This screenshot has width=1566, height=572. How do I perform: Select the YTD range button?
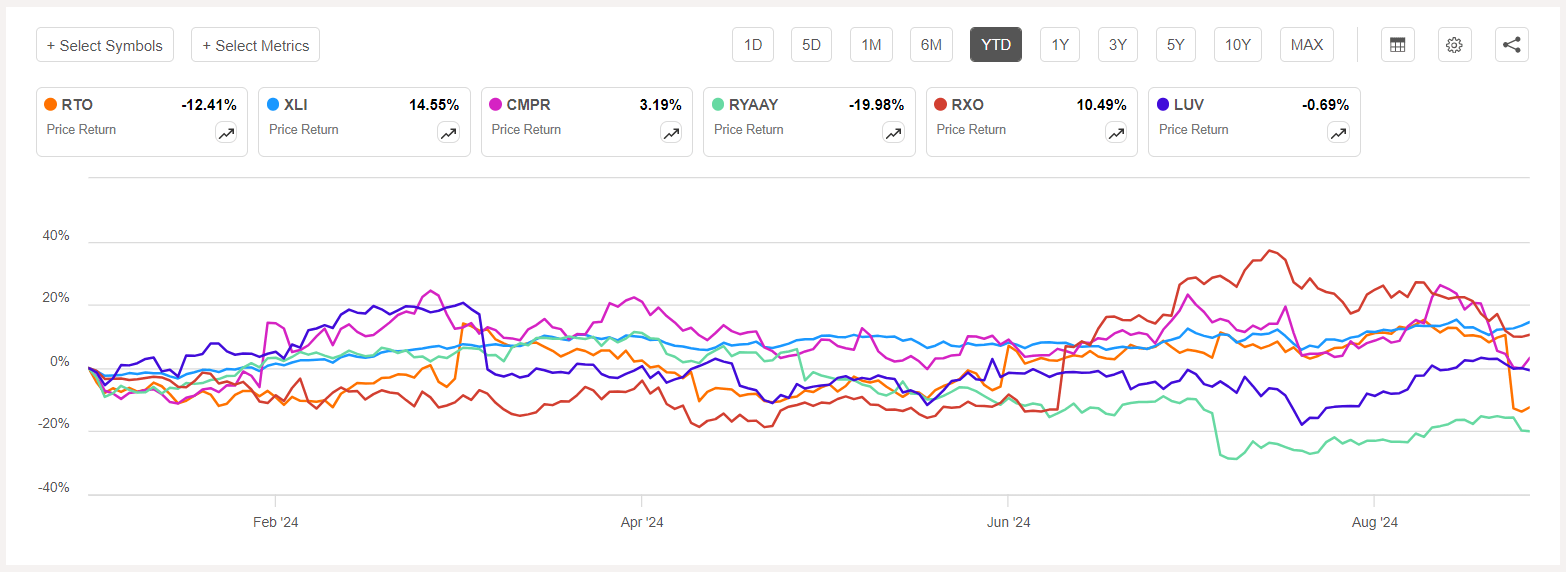(x=995, y=45)
